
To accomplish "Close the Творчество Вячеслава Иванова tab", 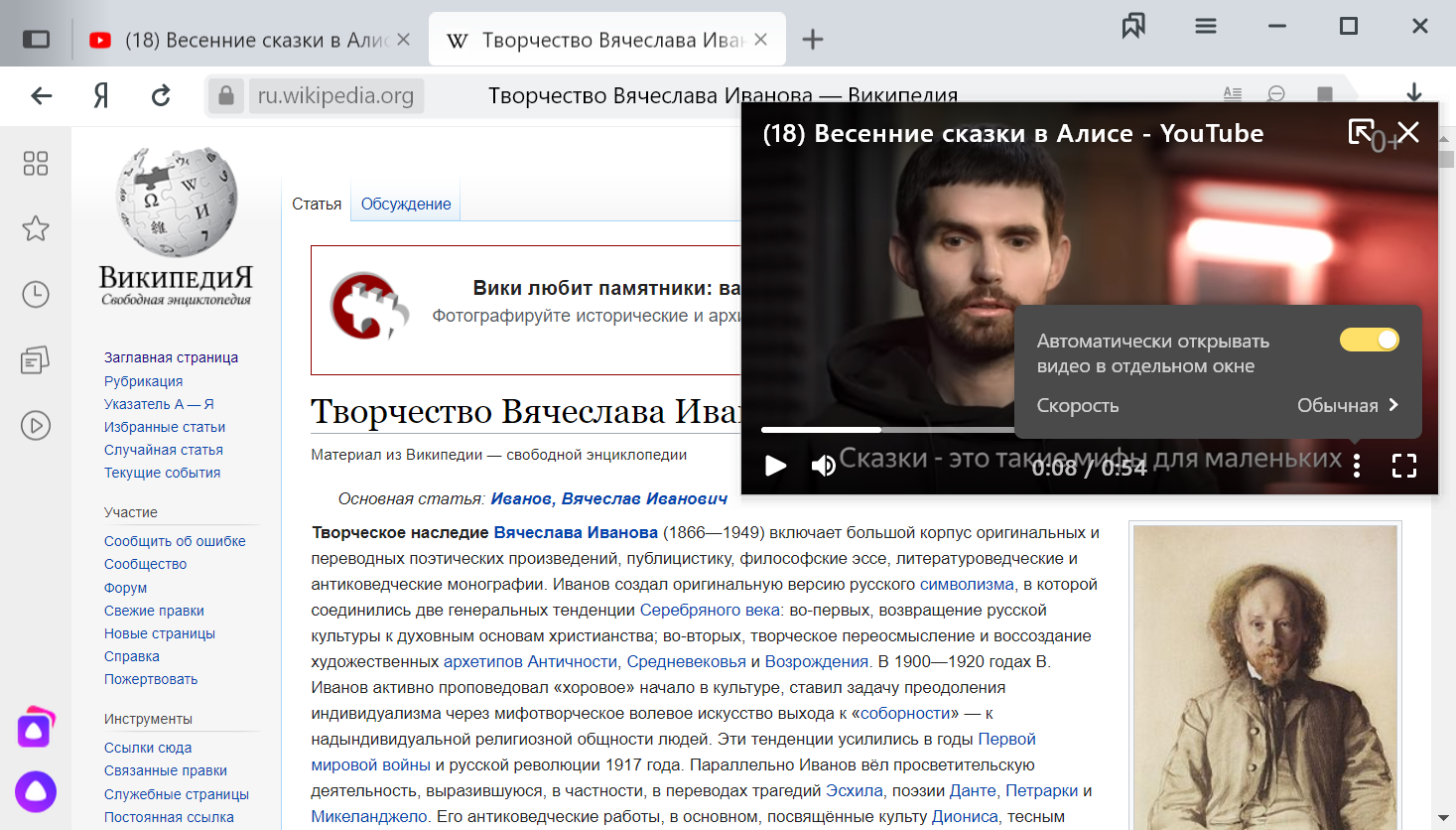I will click(x=760, y=40).
